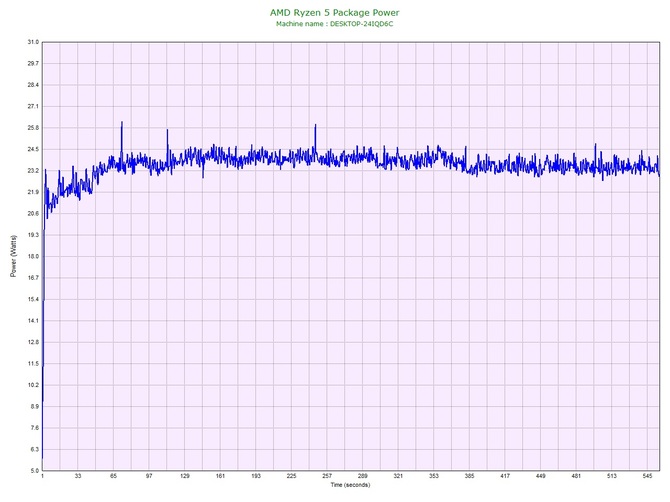Image resolution: width=670 pixels, height=502 pixels.
Task: Click the 449 seconds x-axis label
Action: click(541, 476)
